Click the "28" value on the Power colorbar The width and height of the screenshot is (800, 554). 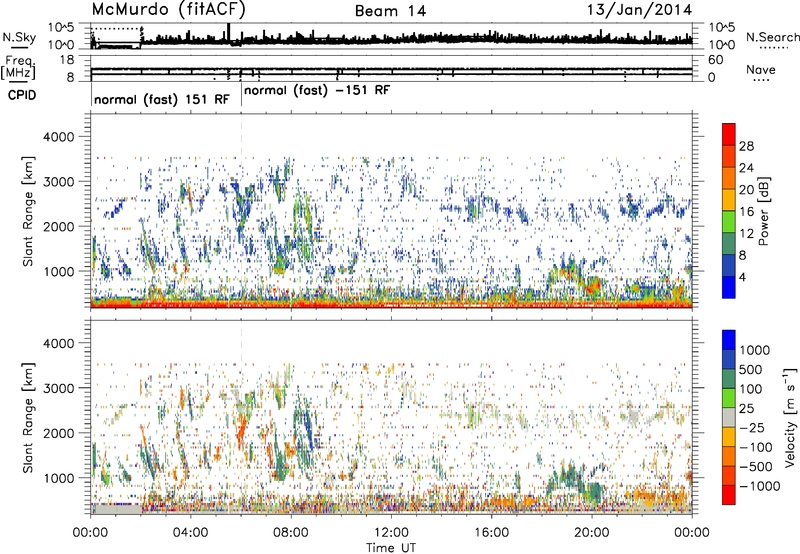click(746, 146)
